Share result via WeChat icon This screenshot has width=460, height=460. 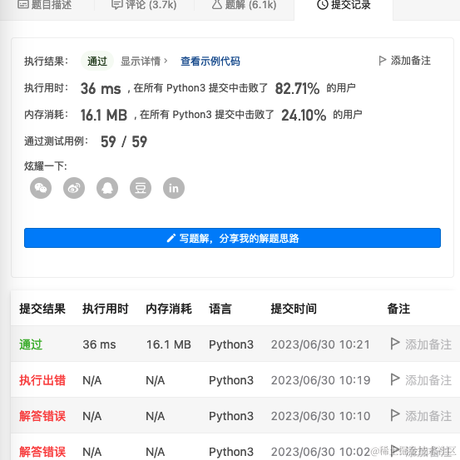point(41,188)
